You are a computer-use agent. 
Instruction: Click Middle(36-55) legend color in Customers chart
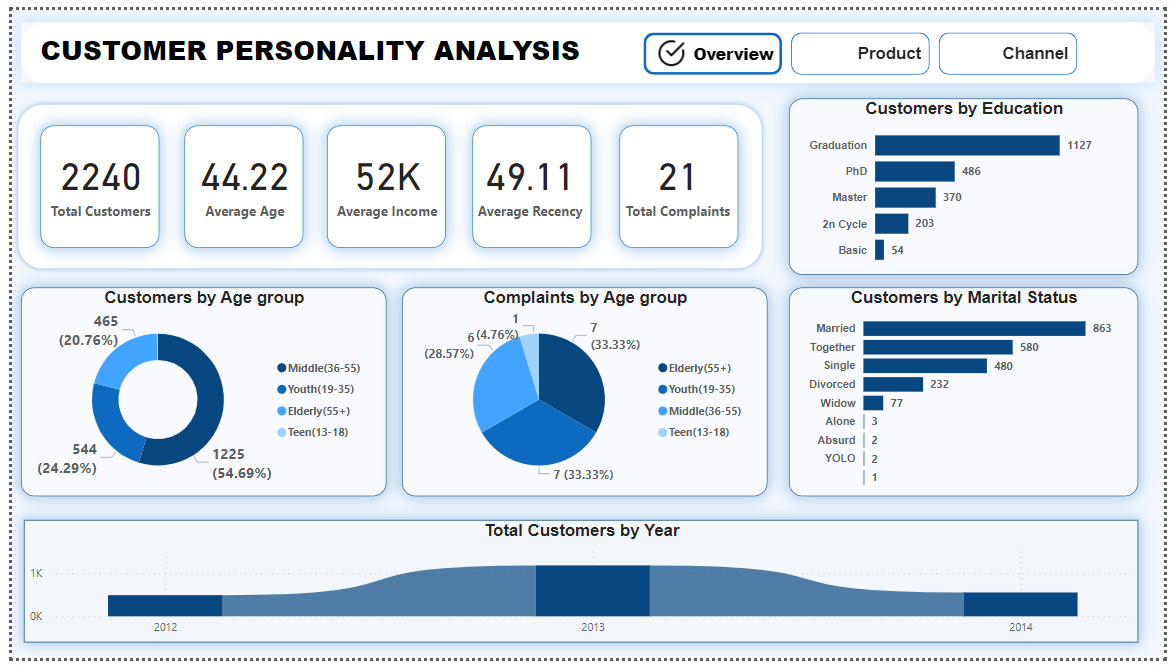pyautogui.click(x=281, y=368)
